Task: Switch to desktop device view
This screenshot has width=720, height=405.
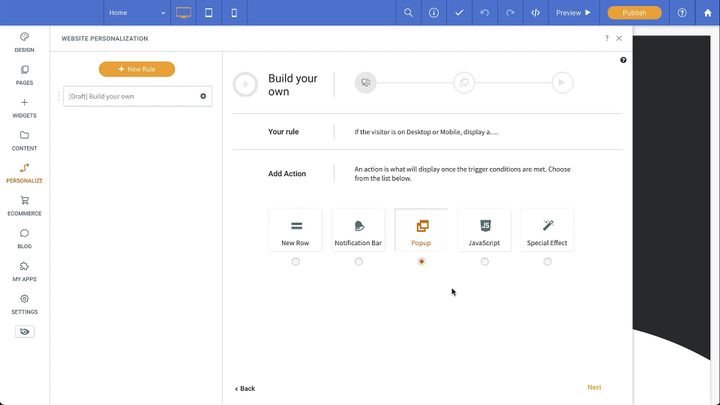Action: pos(183,13)
